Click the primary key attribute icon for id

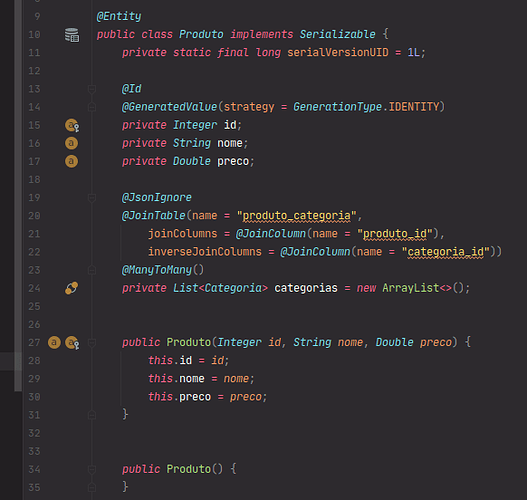click(72, 125)
